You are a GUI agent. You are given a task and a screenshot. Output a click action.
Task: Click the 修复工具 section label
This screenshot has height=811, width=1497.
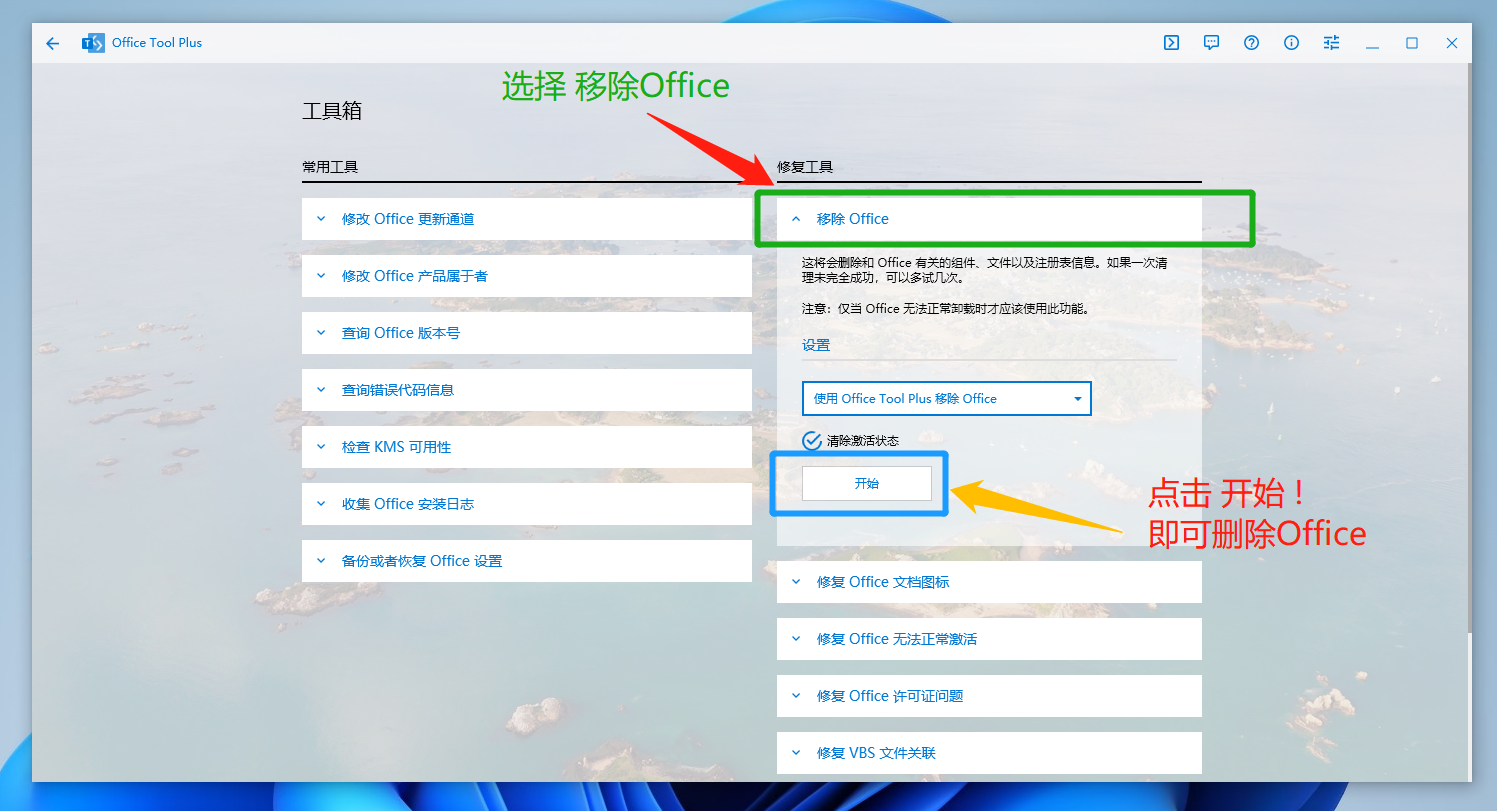pos(805,167)
